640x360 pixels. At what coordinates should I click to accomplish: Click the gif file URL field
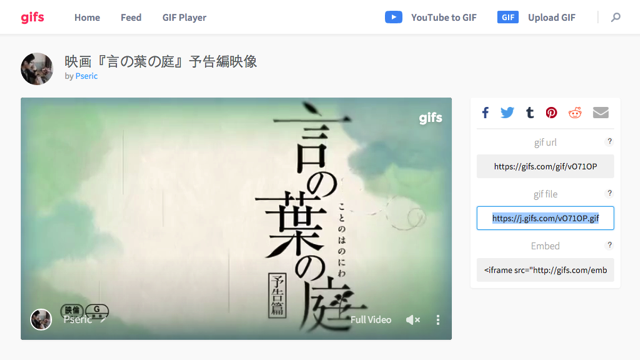pos(545,218)
